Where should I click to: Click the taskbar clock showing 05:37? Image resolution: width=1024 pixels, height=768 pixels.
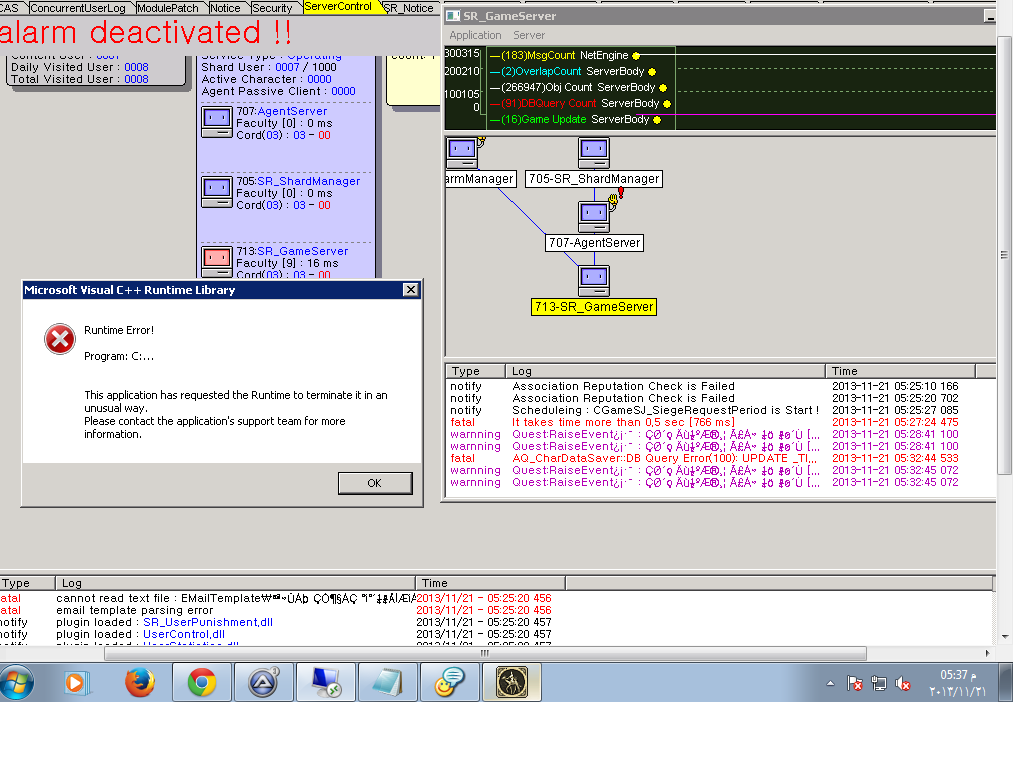coord(957,683)
